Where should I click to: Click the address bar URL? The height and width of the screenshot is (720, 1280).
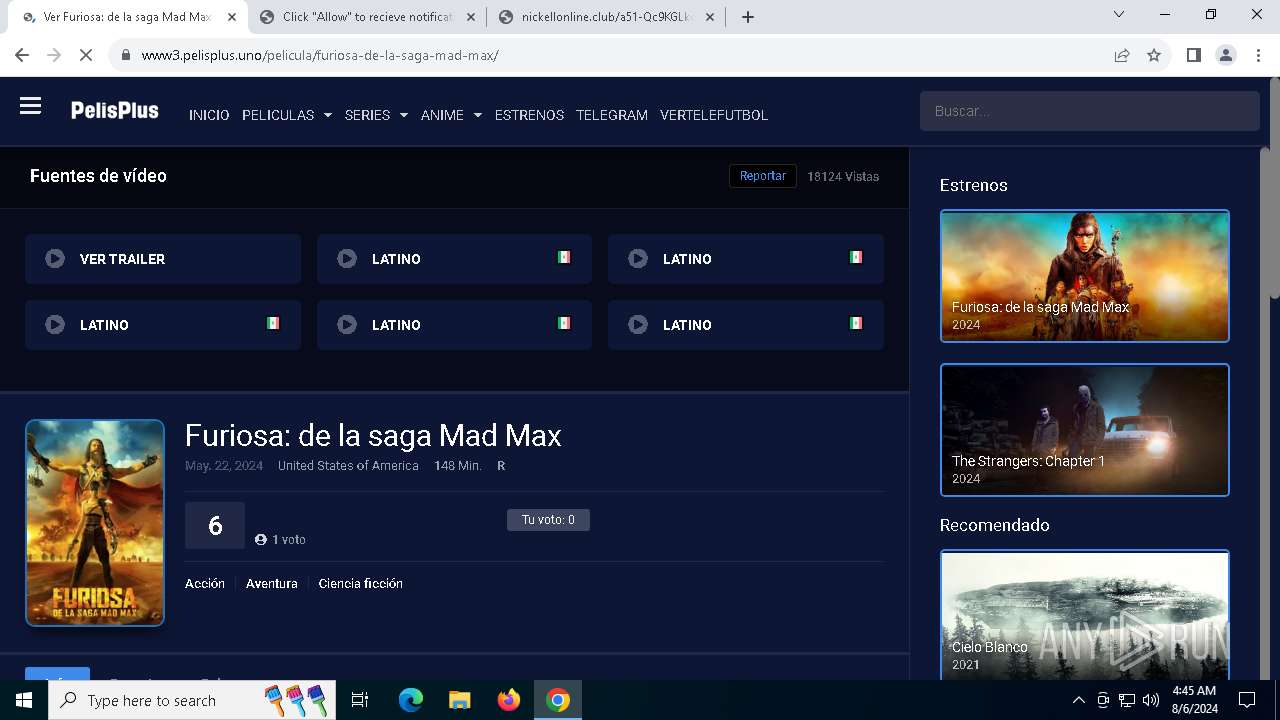320,55
